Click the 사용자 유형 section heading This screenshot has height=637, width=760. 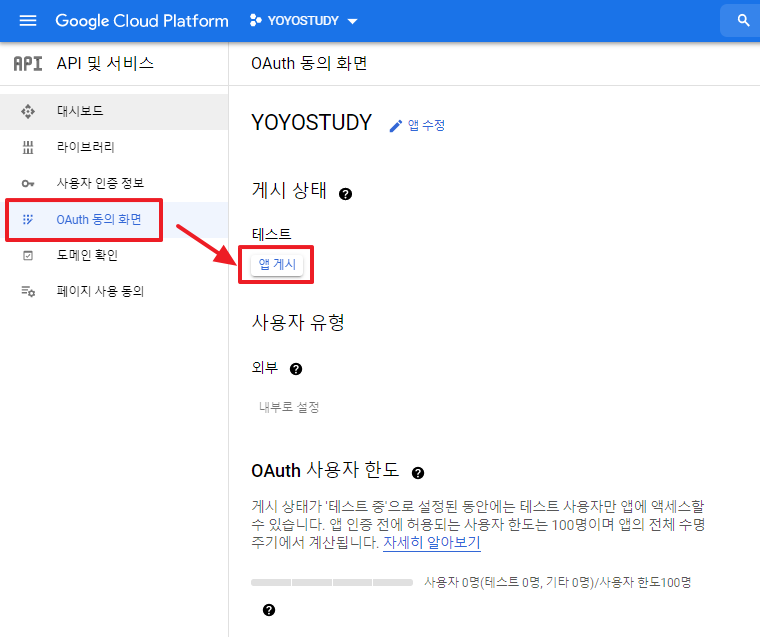click(298, 322)
